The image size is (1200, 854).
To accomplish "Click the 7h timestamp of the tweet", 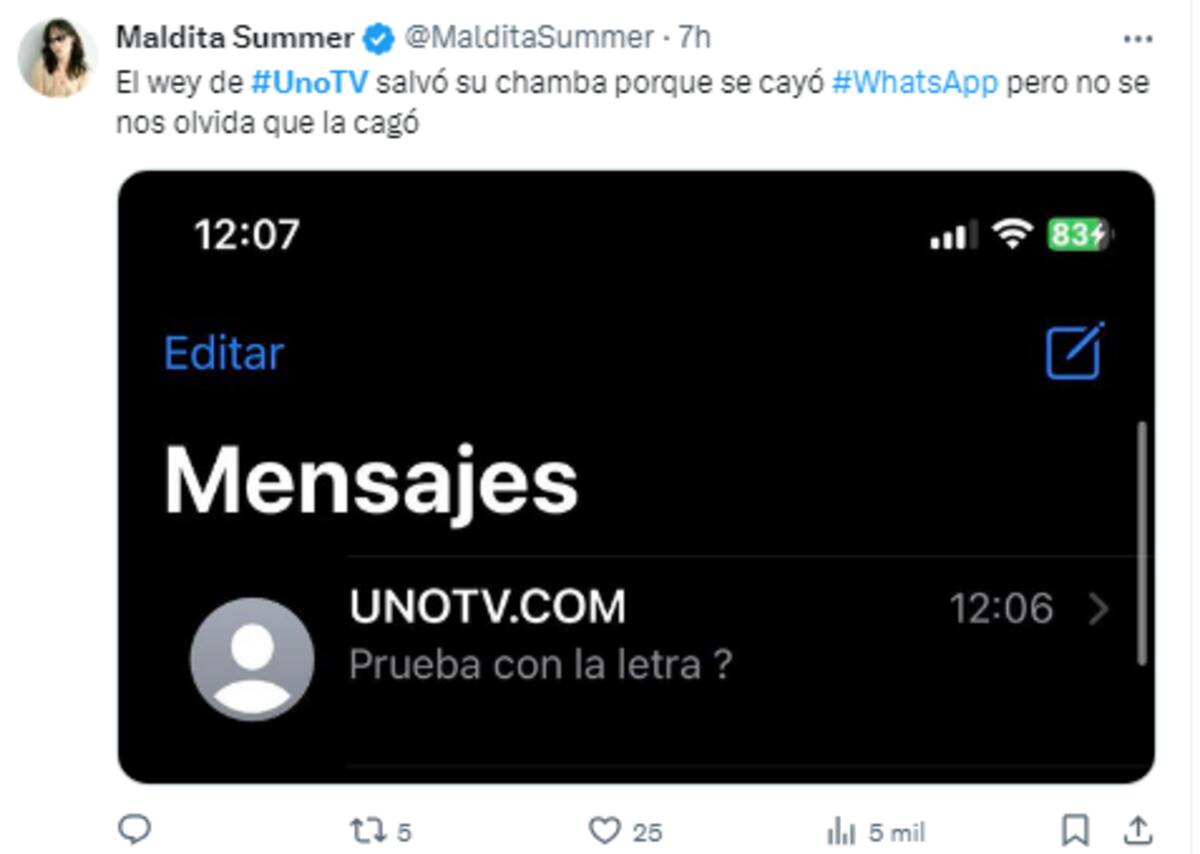I will [x=694, y=38].
